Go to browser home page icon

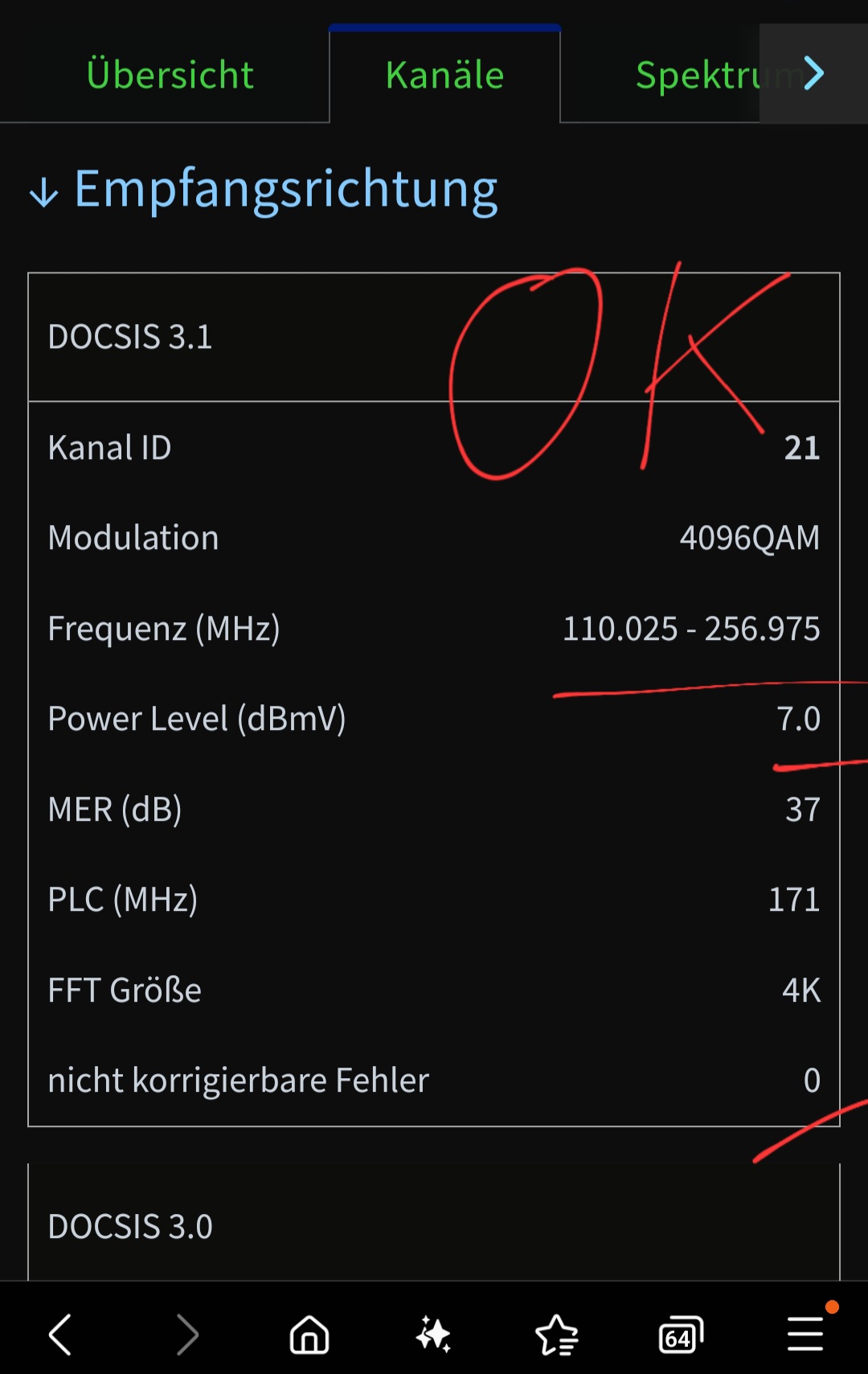coord(309,1335)
